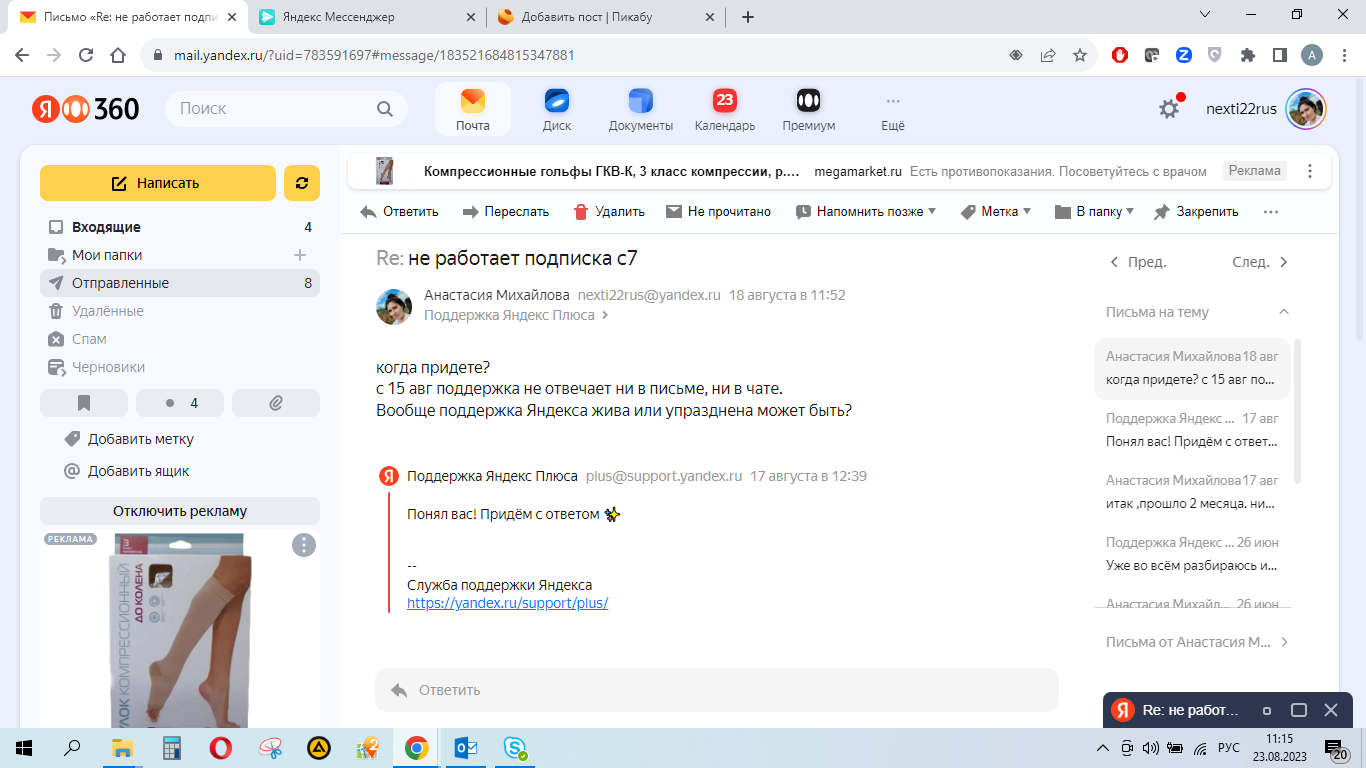Screen dimensions: 1366x768
Task: Open the Диск service icon
Action: point(556,109)
